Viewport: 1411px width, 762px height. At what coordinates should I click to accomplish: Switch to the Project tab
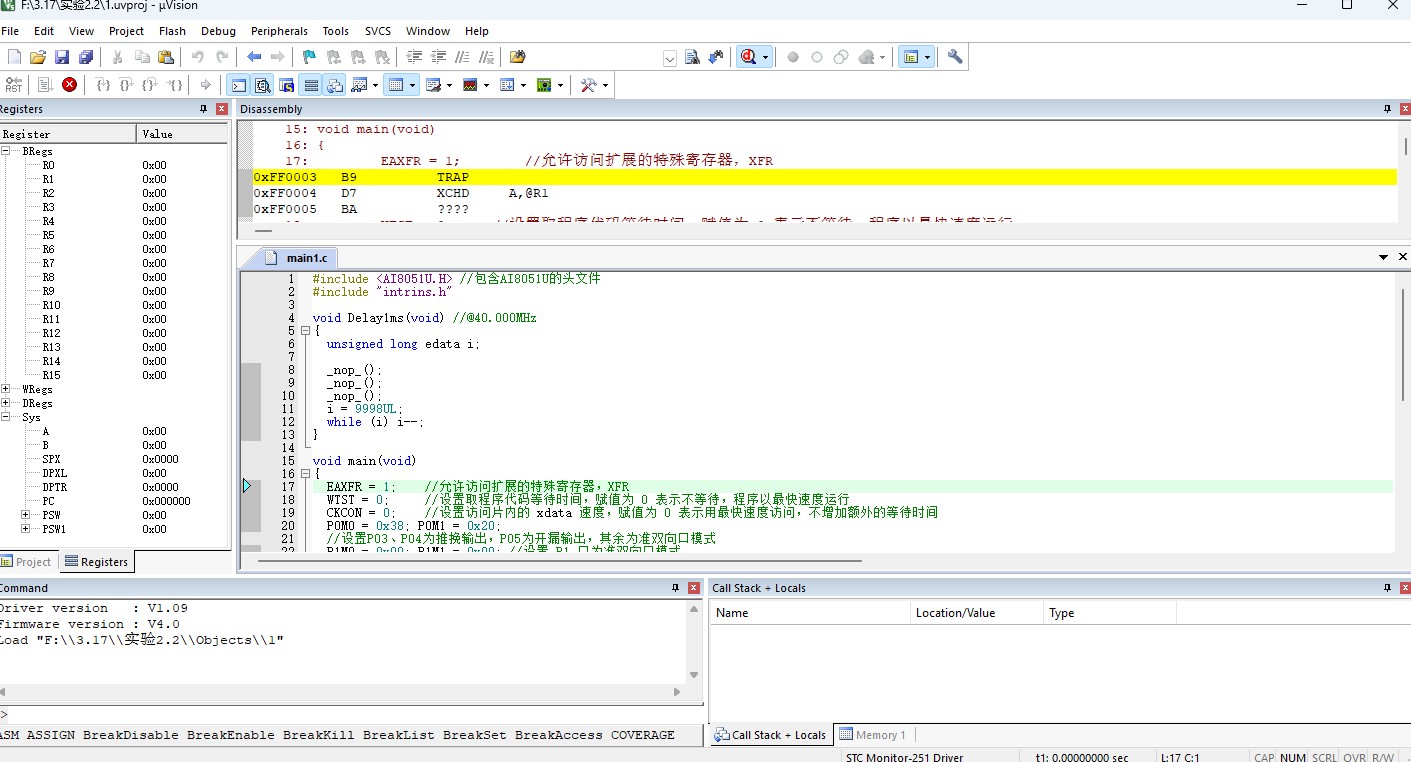(x=27, y=562)
